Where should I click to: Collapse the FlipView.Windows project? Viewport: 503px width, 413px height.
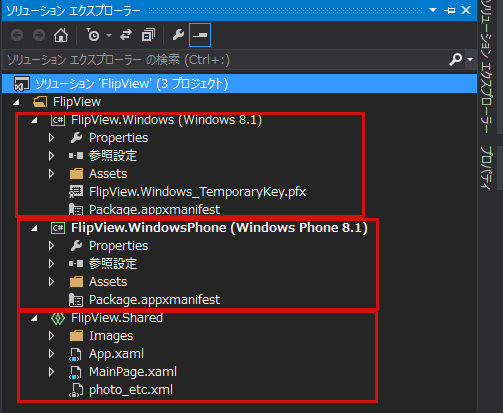coord(34,120)
